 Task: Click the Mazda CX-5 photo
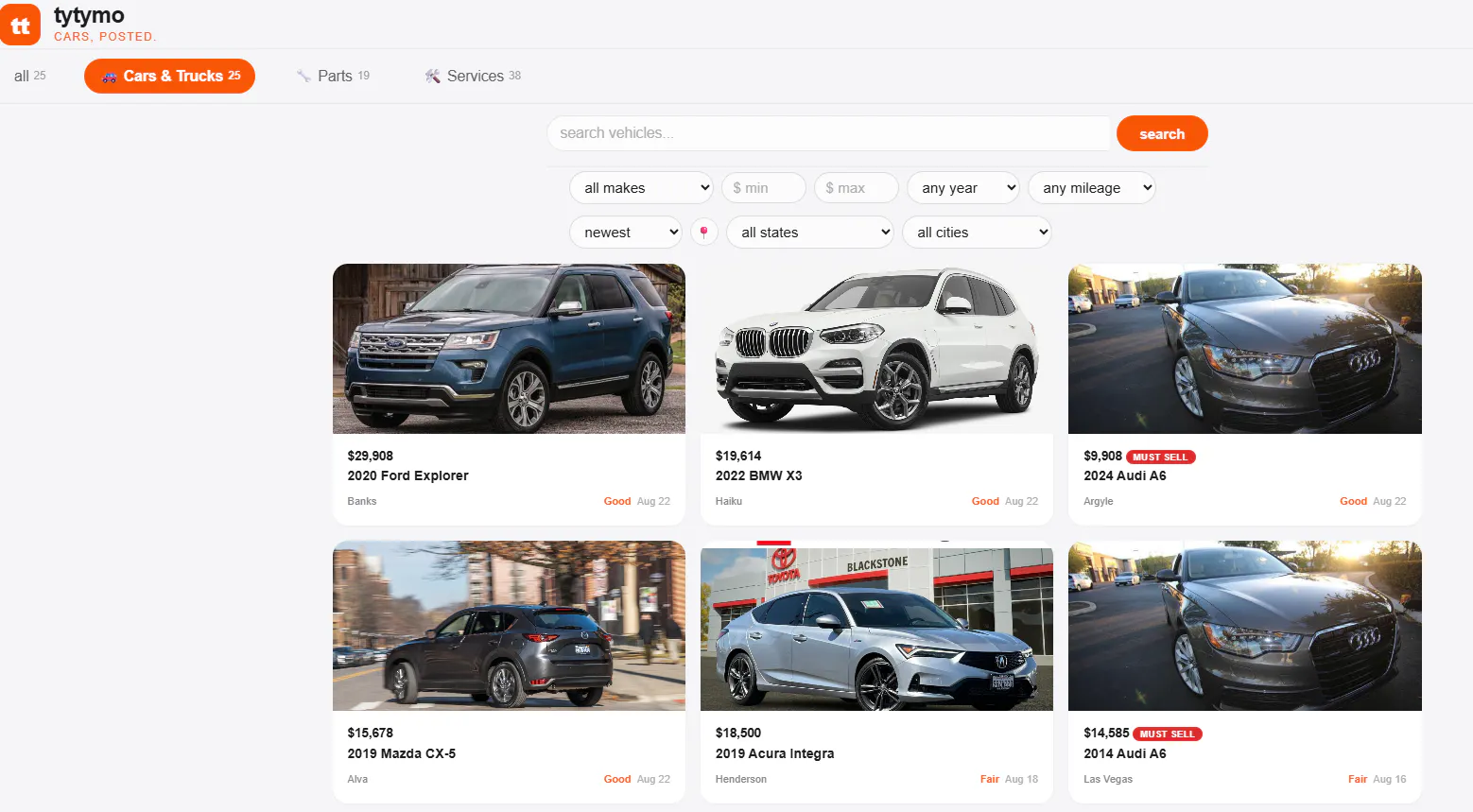(509, 626)
